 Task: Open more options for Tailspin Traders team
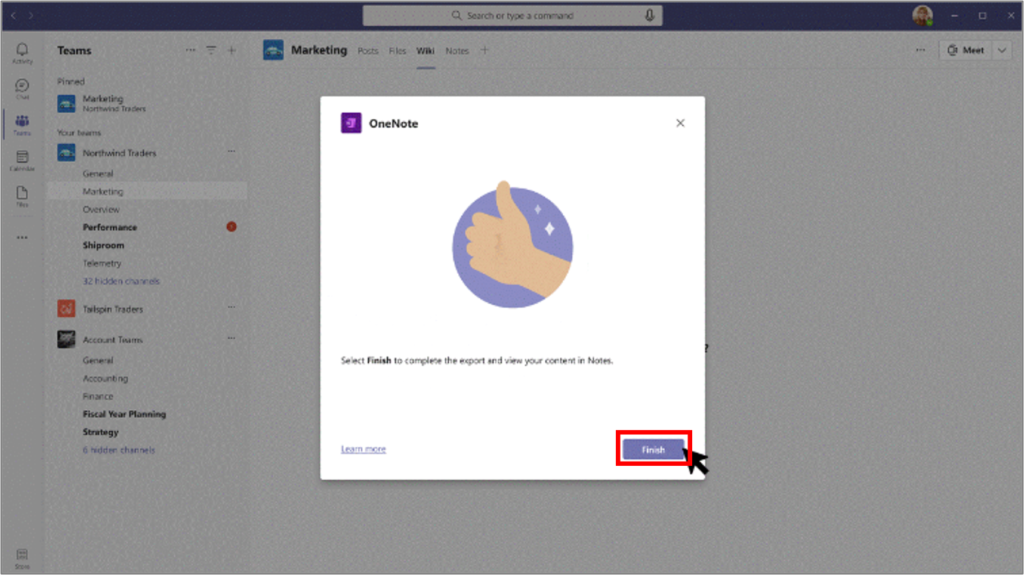coord(231,307)
